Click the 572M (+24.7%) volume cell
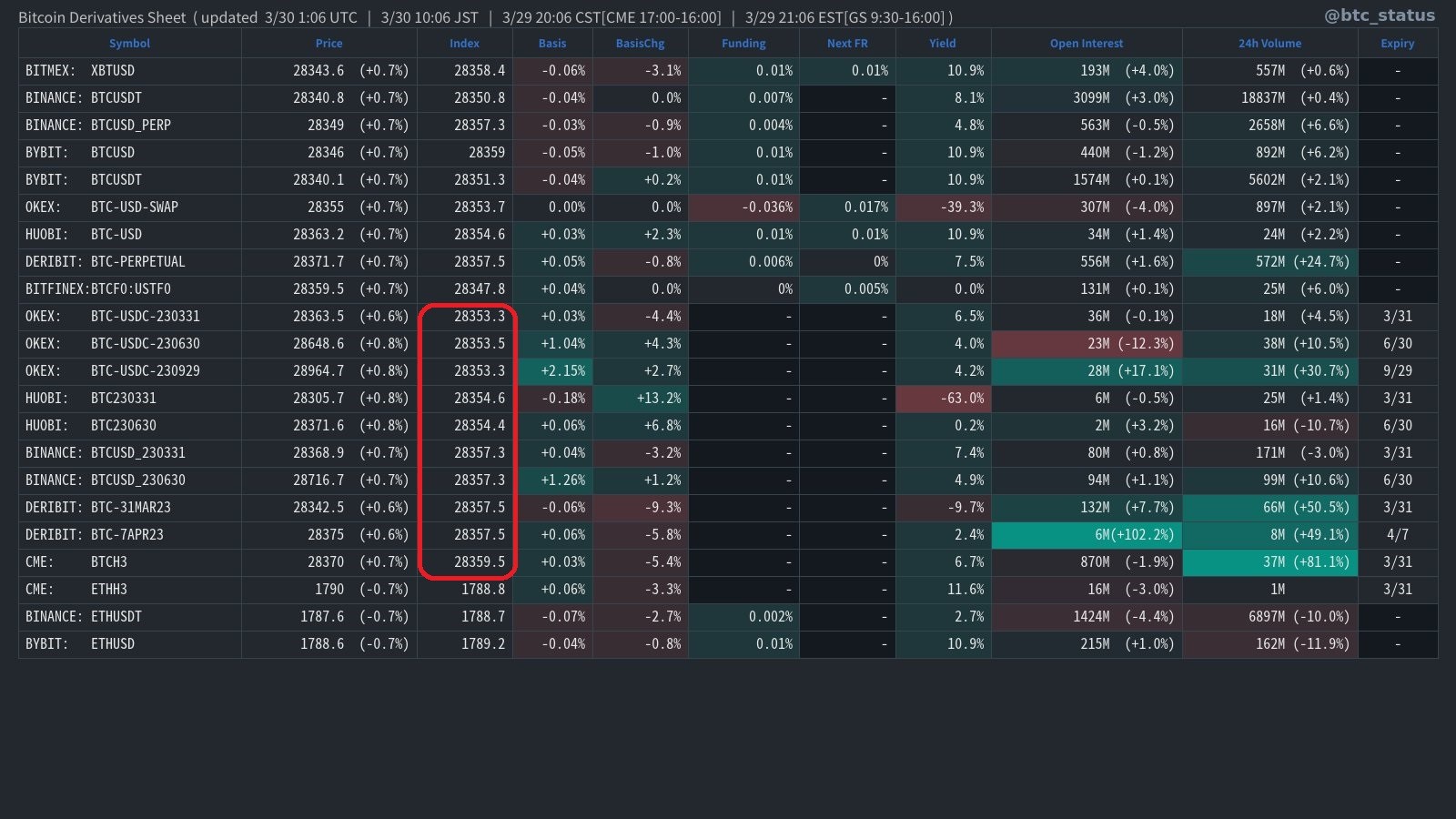 point(1270,262)
